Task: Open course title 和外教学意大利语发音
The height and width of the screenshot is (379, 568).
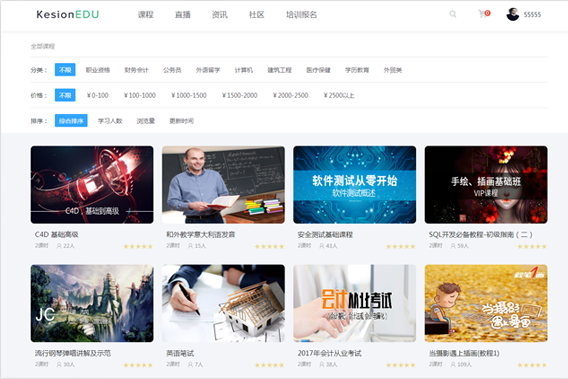Action: pyautogui.click(x=201, y=234)
